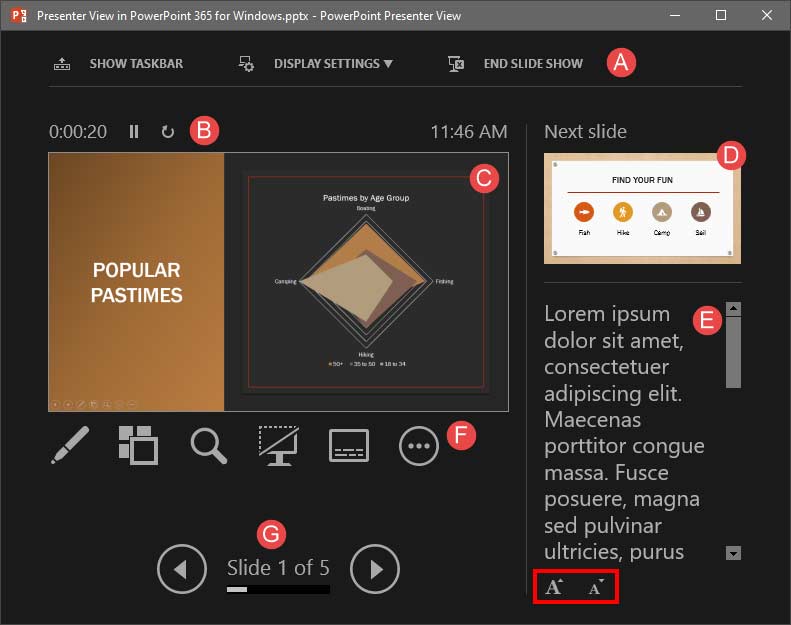Toggle the Black out slide show icon

[x=278, y=446]
